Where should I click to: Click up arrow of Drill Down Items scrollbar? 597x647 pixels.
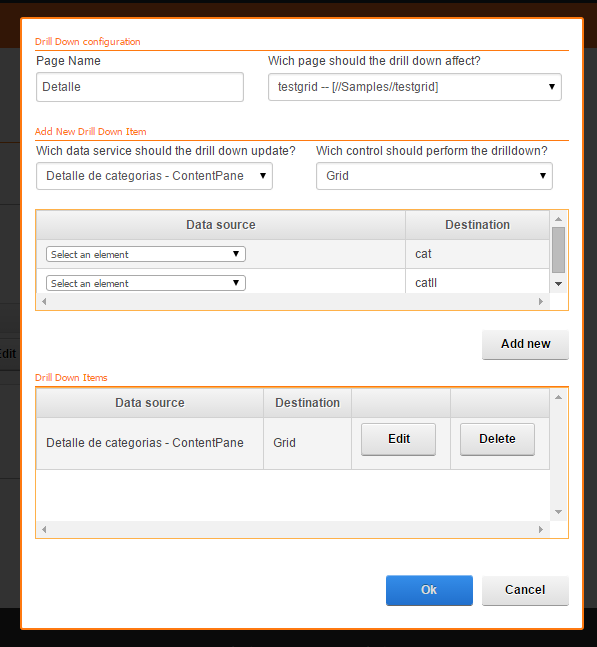[x=559, y=397]
